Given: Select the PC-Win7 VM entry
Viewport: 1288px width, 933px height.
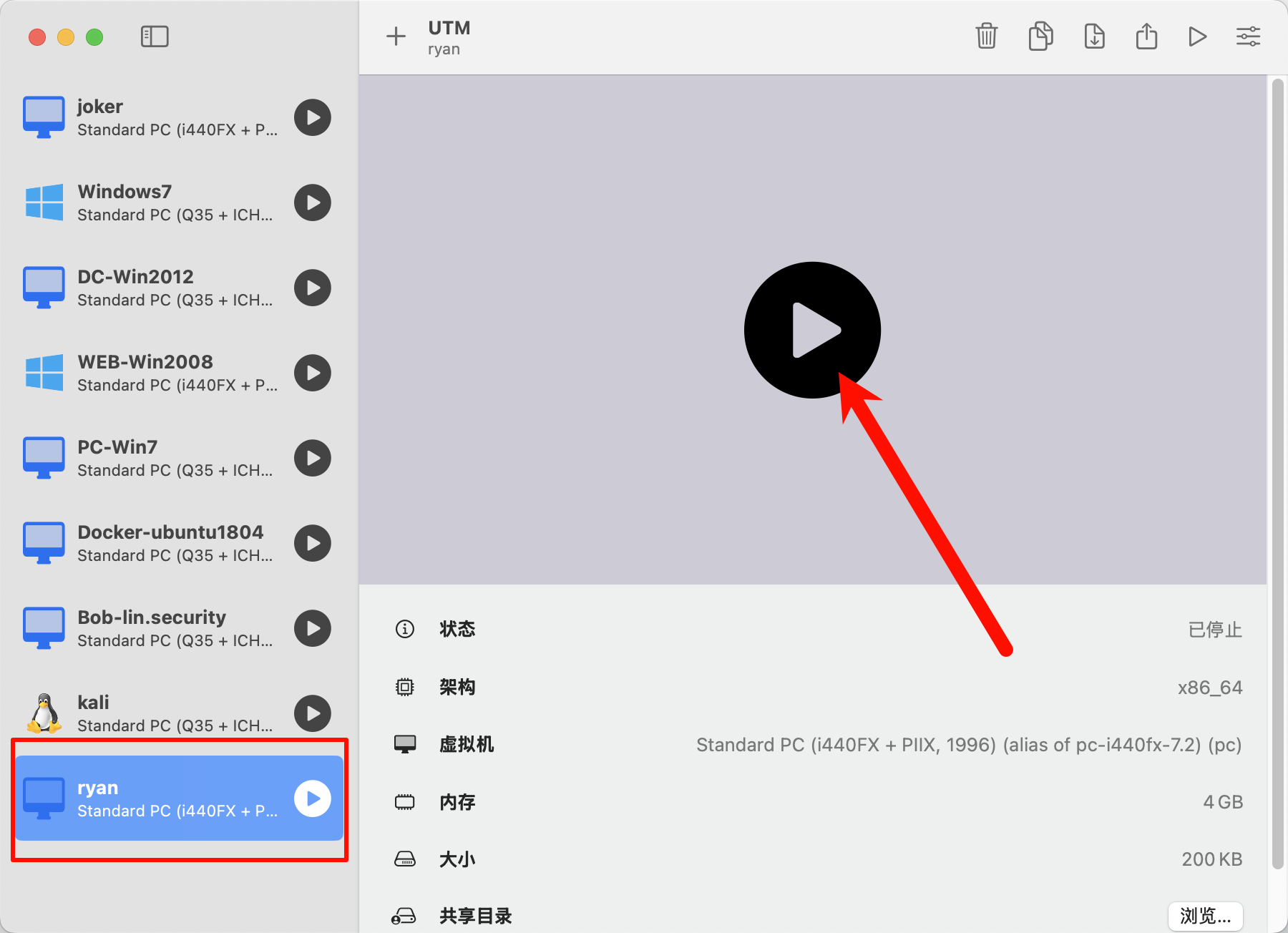Looking at the screenshot, I should point(179,458).
